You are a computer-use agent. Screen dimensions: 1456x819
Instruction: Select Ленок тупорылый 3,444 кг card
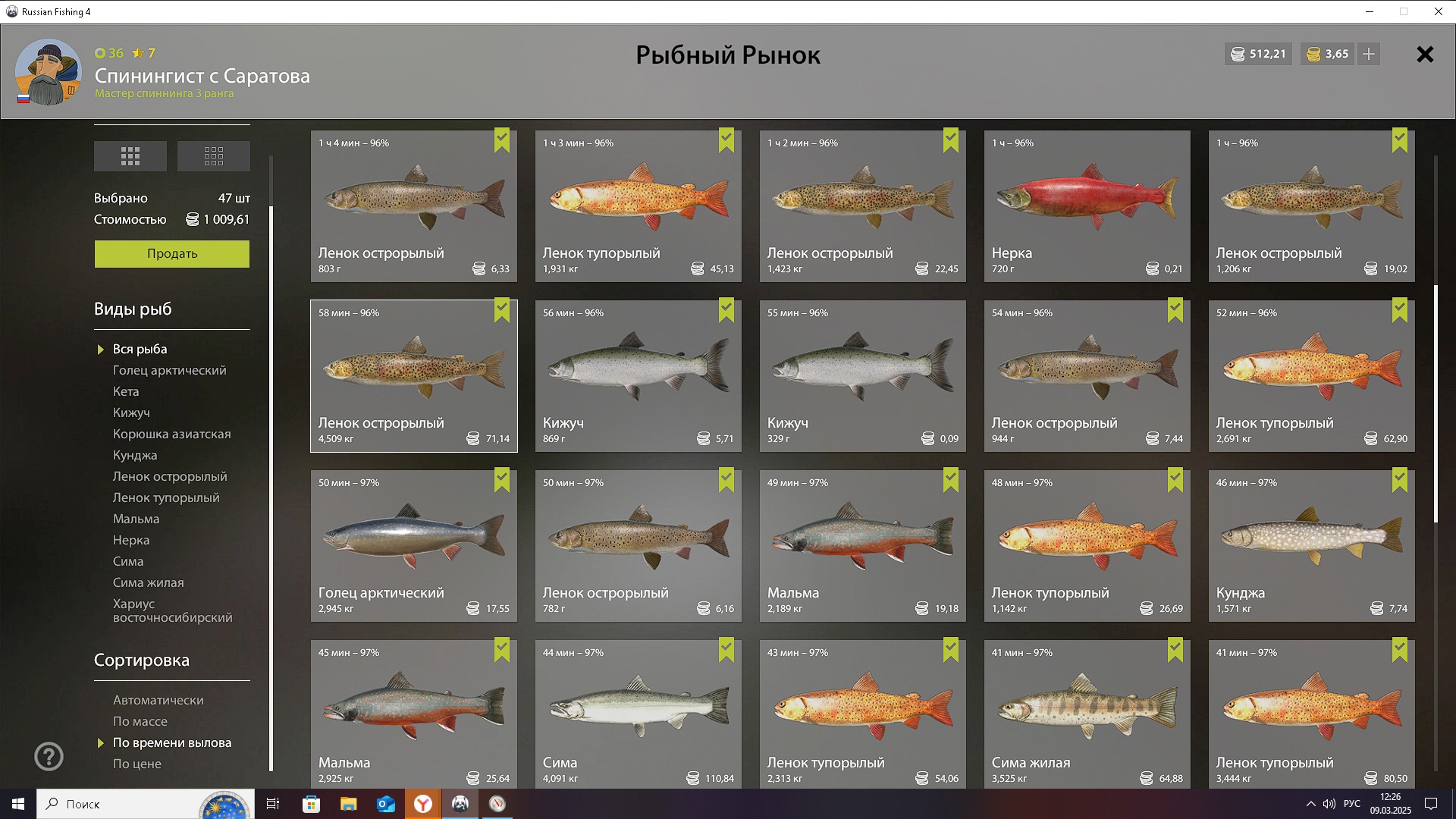click(1312, 714)
